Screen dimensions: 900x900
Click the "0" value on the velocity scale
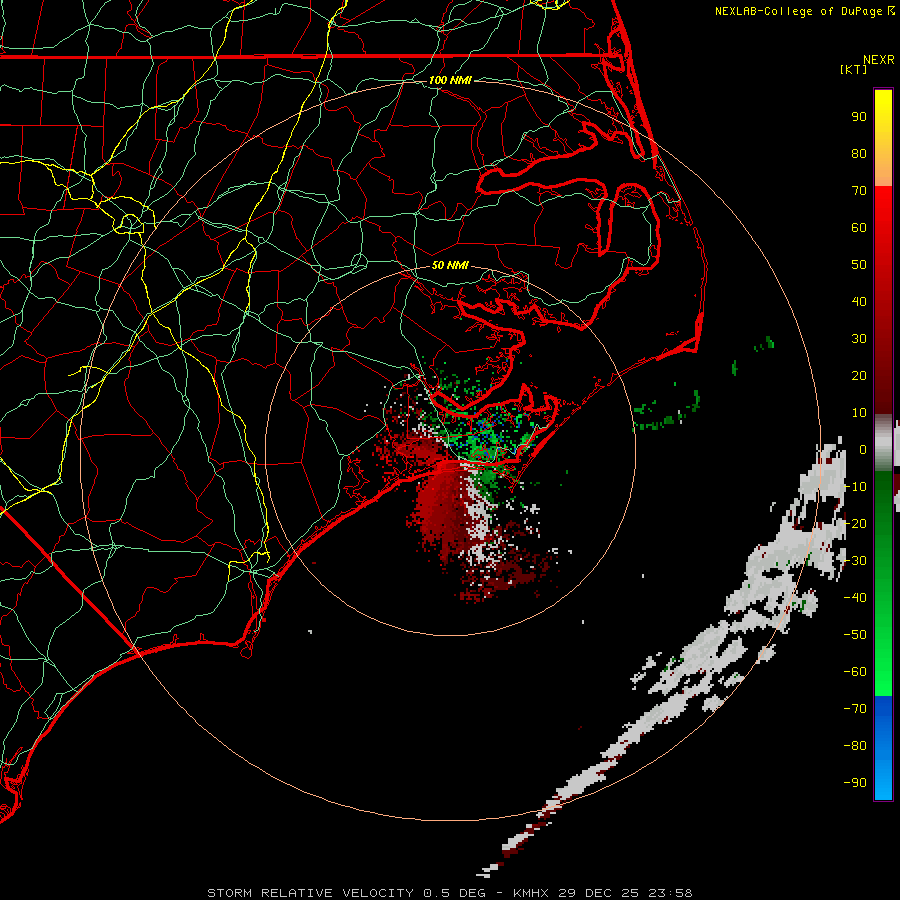click(863, 449)
